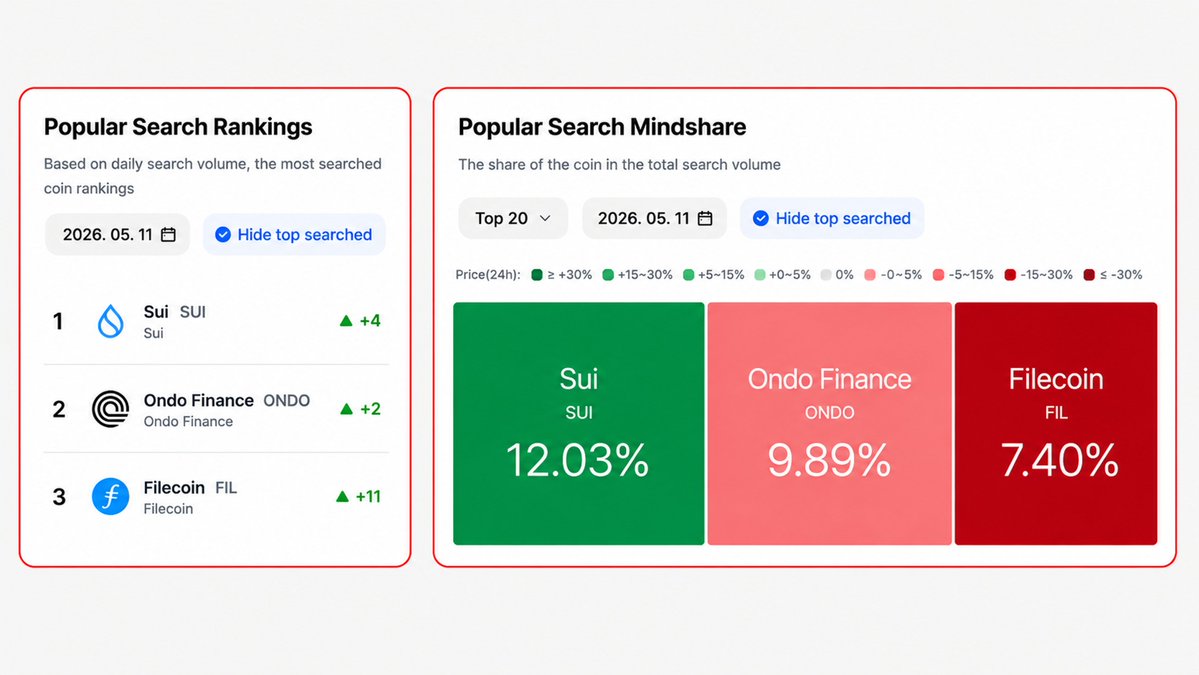
Task: Click legend swatch for +15~30%
Action: 608,275
